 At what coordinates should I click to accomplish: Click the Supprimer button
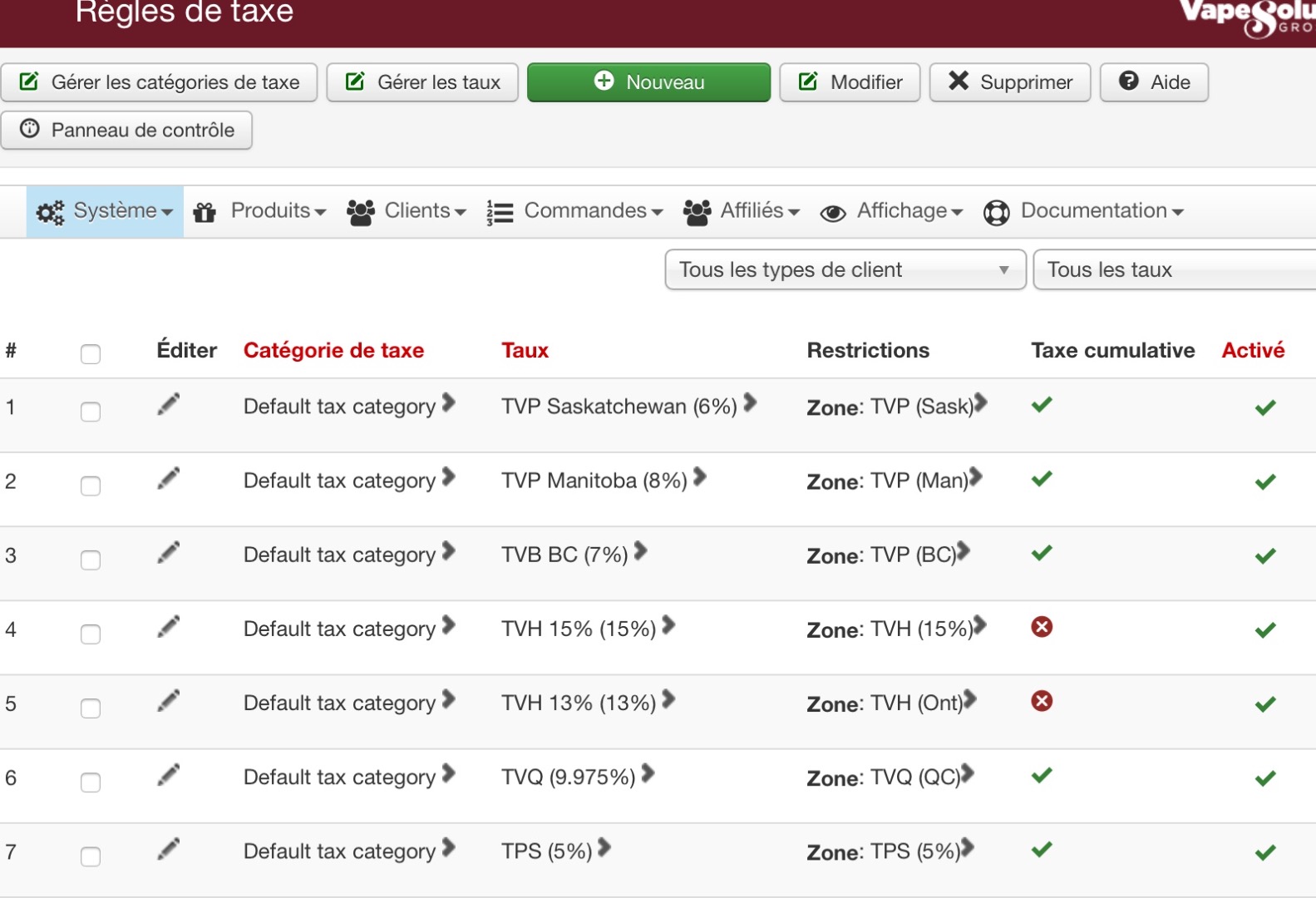[1009, 82]
